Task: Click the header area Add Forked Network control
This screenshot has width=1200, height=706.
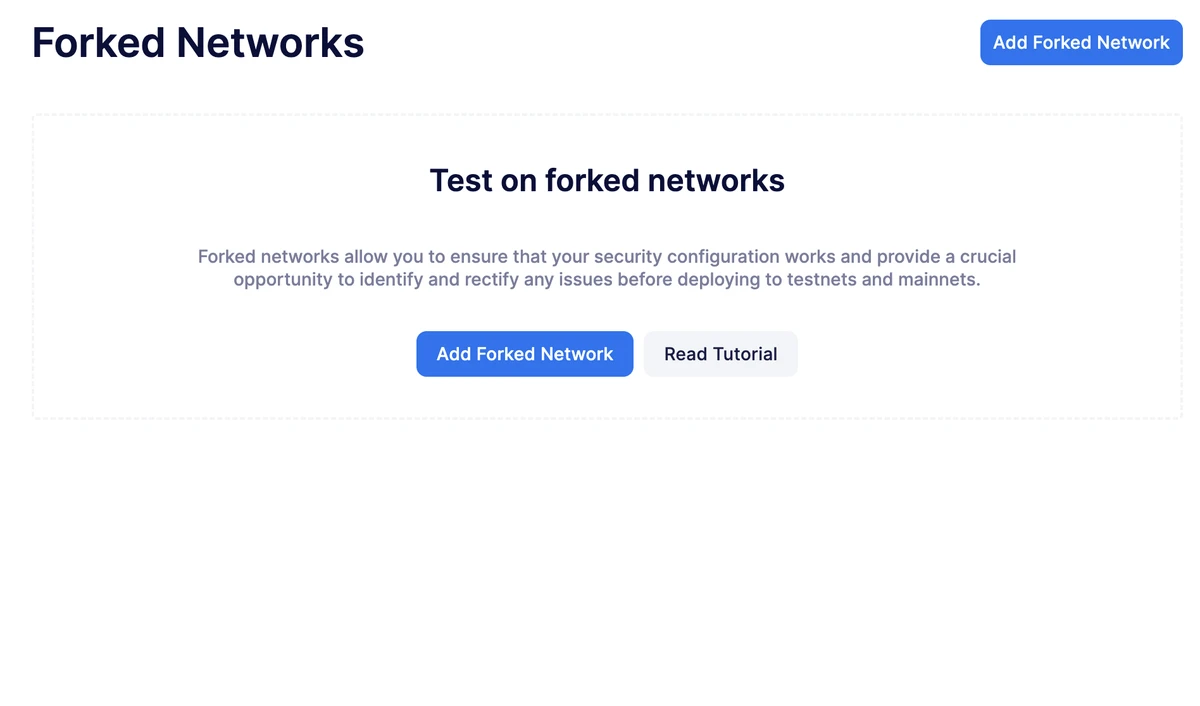Action: (x=1080, y=42)
